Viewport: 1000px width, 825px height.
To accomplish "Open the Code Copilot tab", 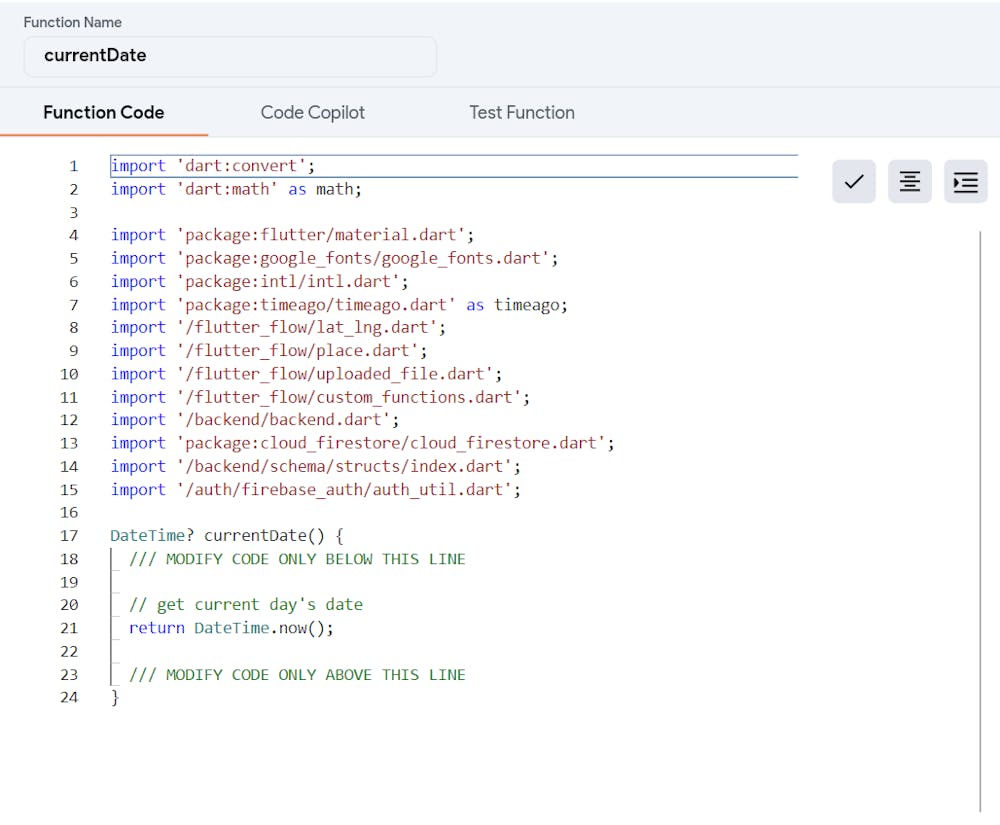I will pyautogui.click(x=312, y=112).
